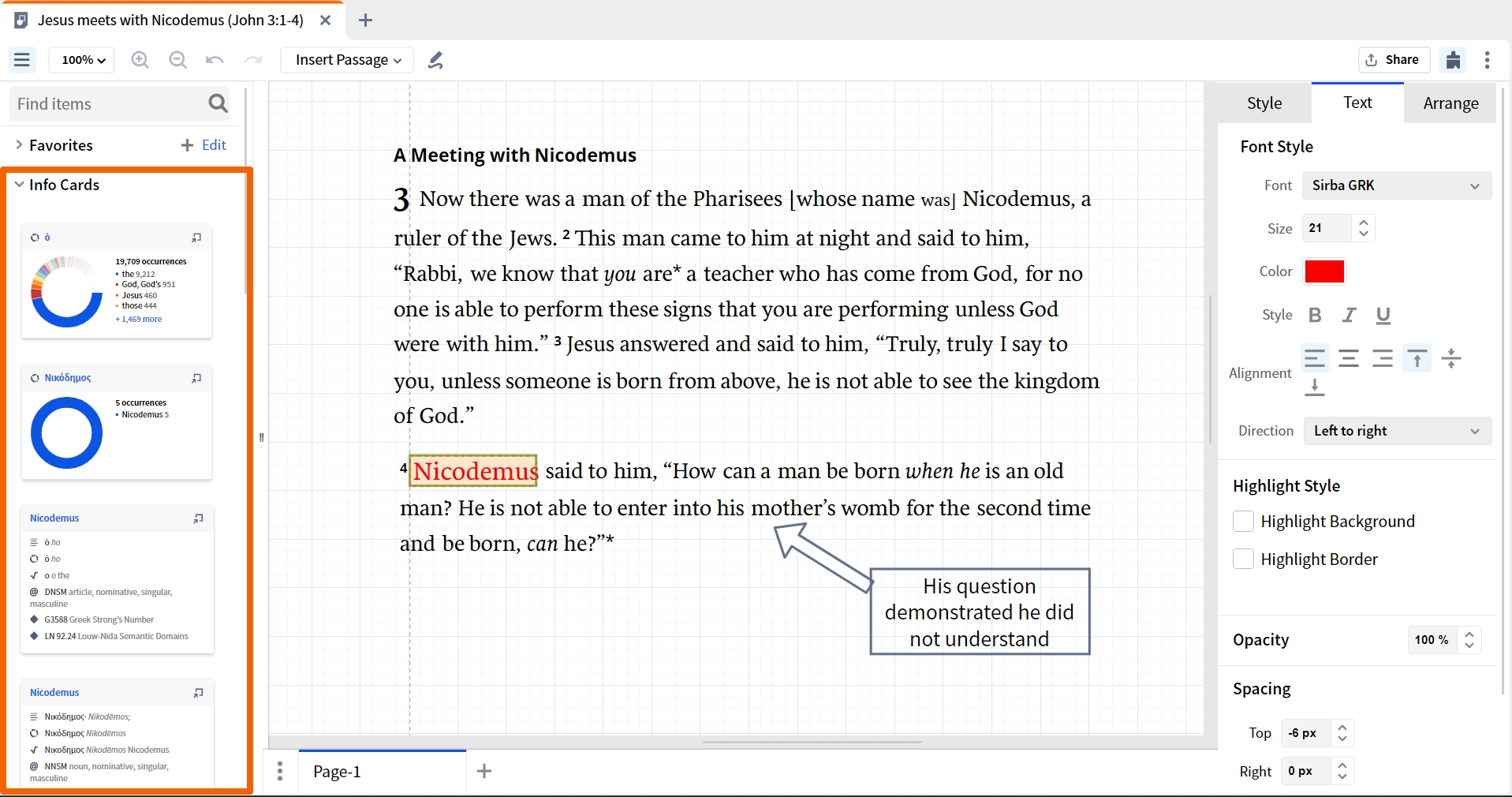Open the Font dropdown showing Sirba GRK
This screenshot has width=1512, height=797.
point(1397,185)
